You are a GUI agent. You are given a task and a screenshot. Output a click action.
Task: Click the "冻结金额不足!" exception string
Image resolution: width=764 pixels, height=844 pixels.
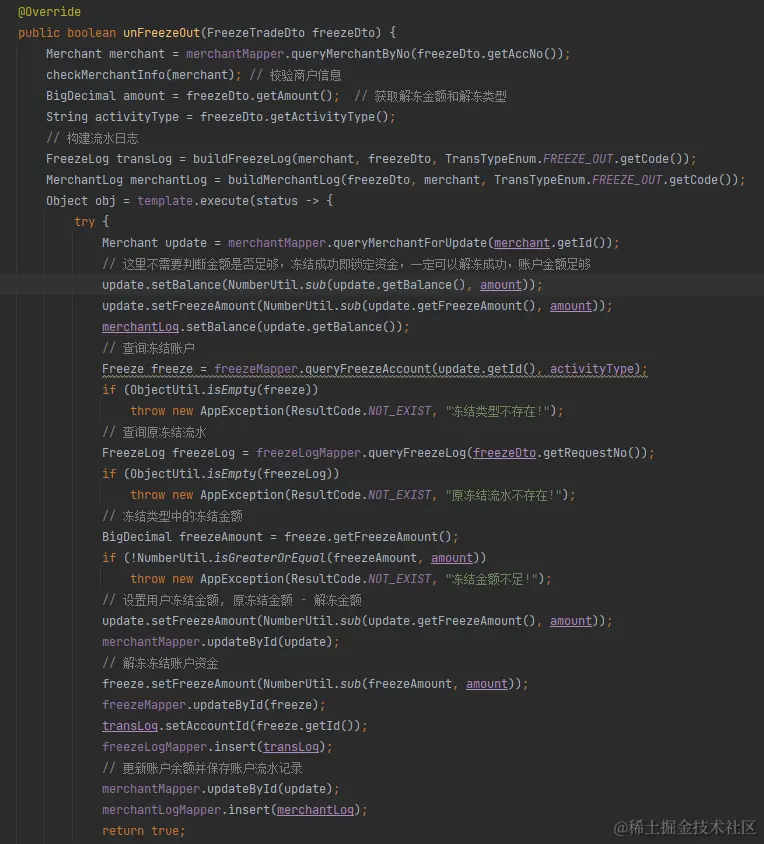(492, 579)
